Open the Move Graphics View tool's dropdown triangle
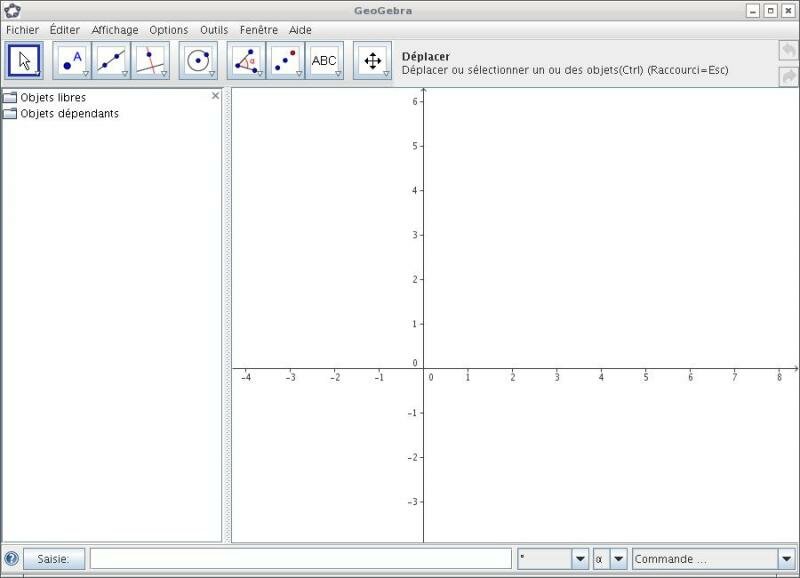This screenshot has height=578, width=800. click(x=386, y=74)
